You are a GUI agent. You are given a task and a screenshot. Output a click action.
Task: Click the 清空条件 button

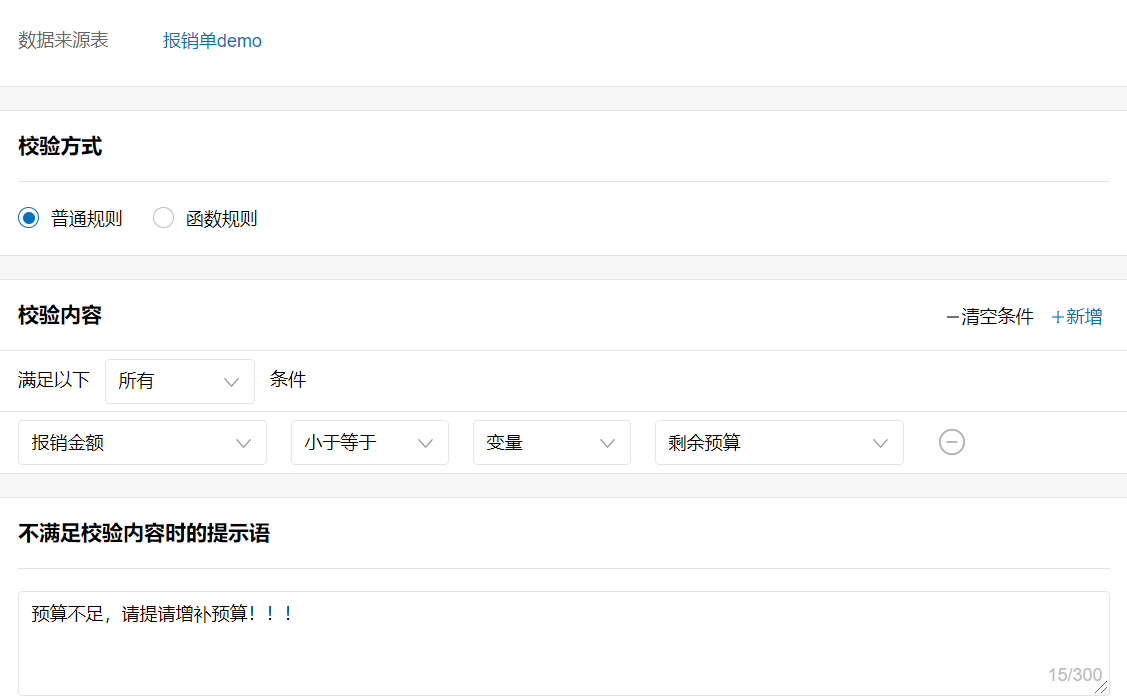[x=996, y=317]
